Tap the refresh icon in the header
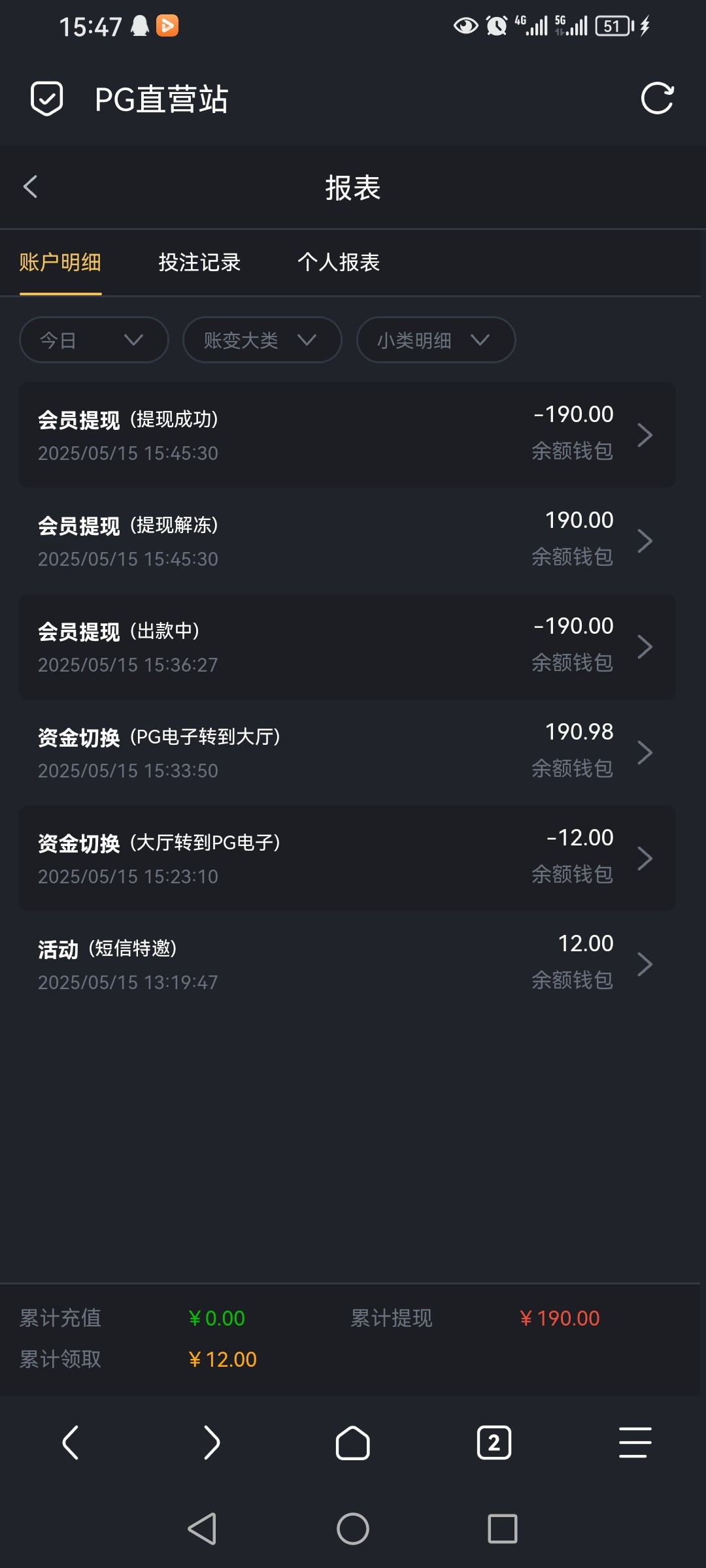This screenshot has height=1568, width=706. tap(657, 99)
